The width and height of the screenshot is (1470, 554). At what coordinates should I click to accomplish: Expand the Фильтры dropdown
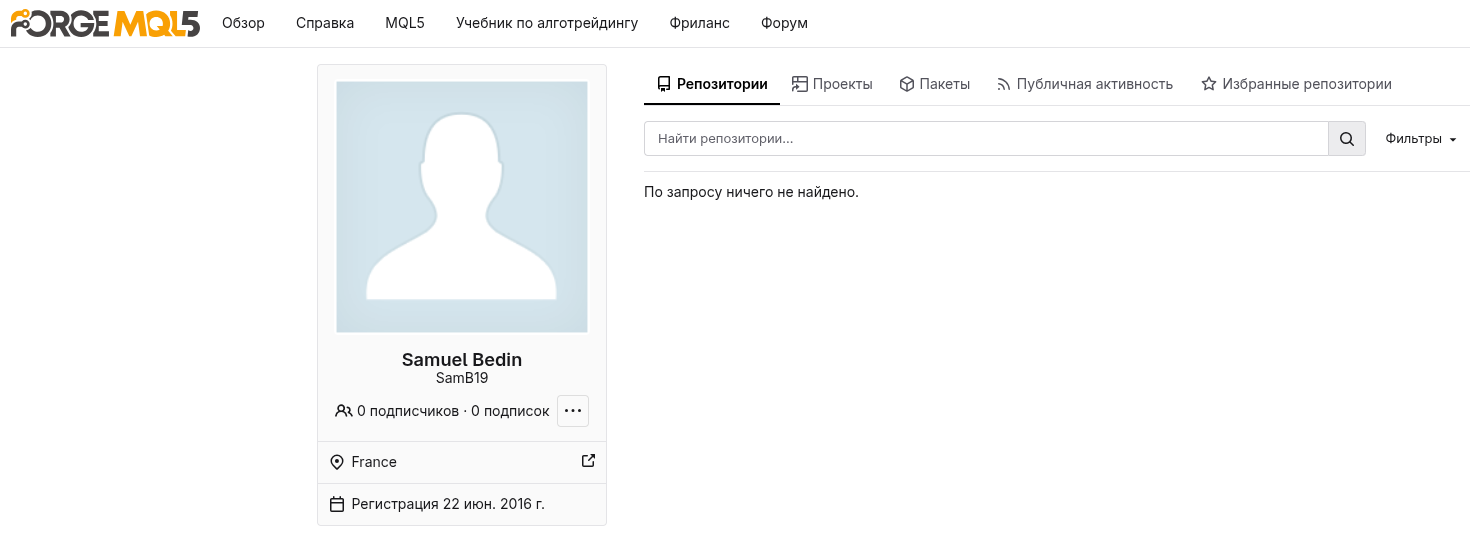(x=1420, y=139)
